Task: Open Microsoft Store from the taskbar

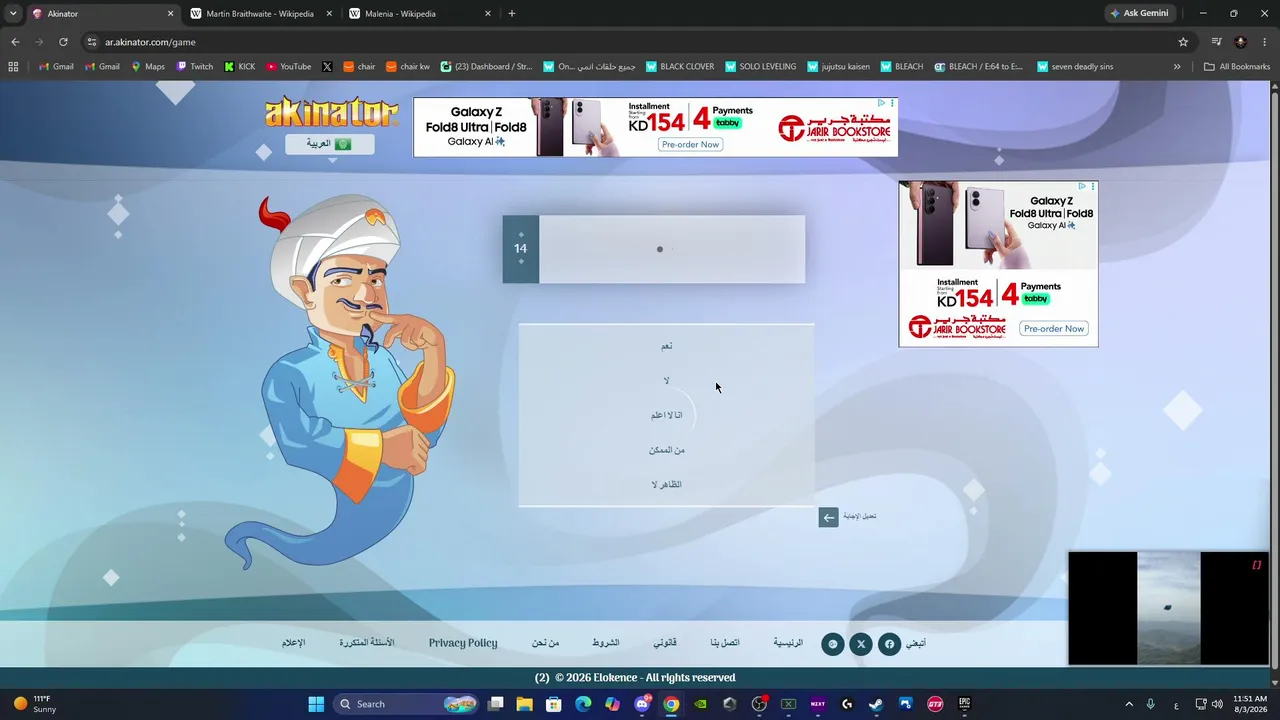Action: tap(554, 704)
